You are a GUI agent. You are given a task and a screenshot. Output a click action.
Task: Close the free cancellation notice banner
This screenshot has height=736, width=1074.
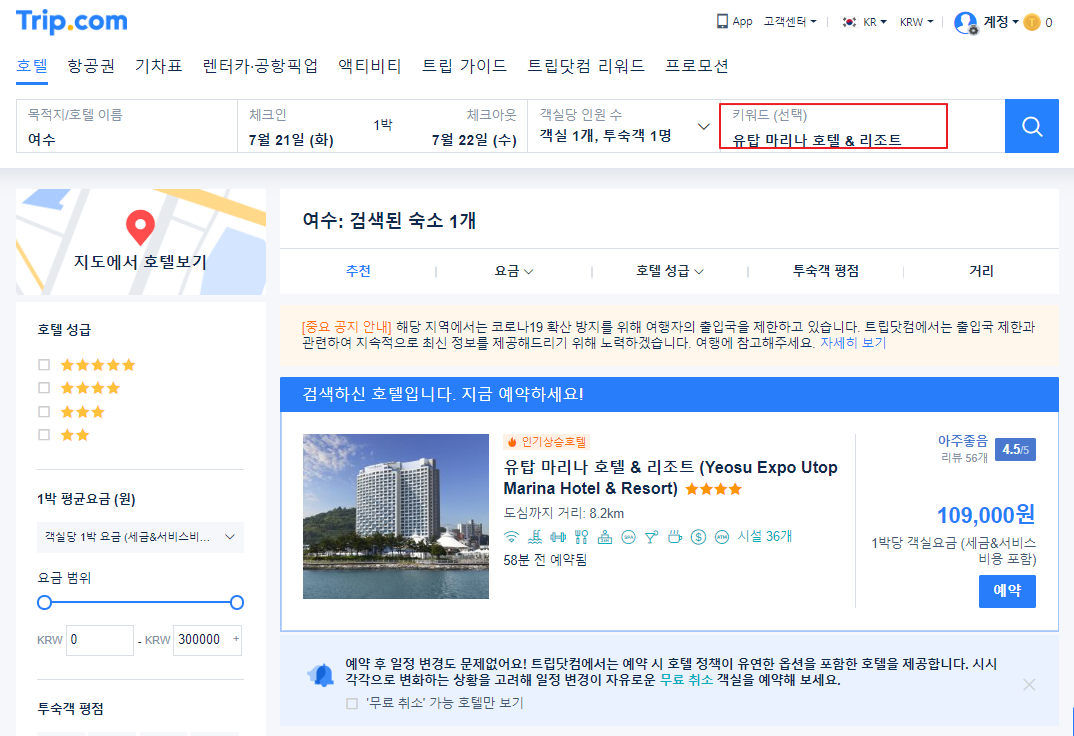[x=1029, y=685]
